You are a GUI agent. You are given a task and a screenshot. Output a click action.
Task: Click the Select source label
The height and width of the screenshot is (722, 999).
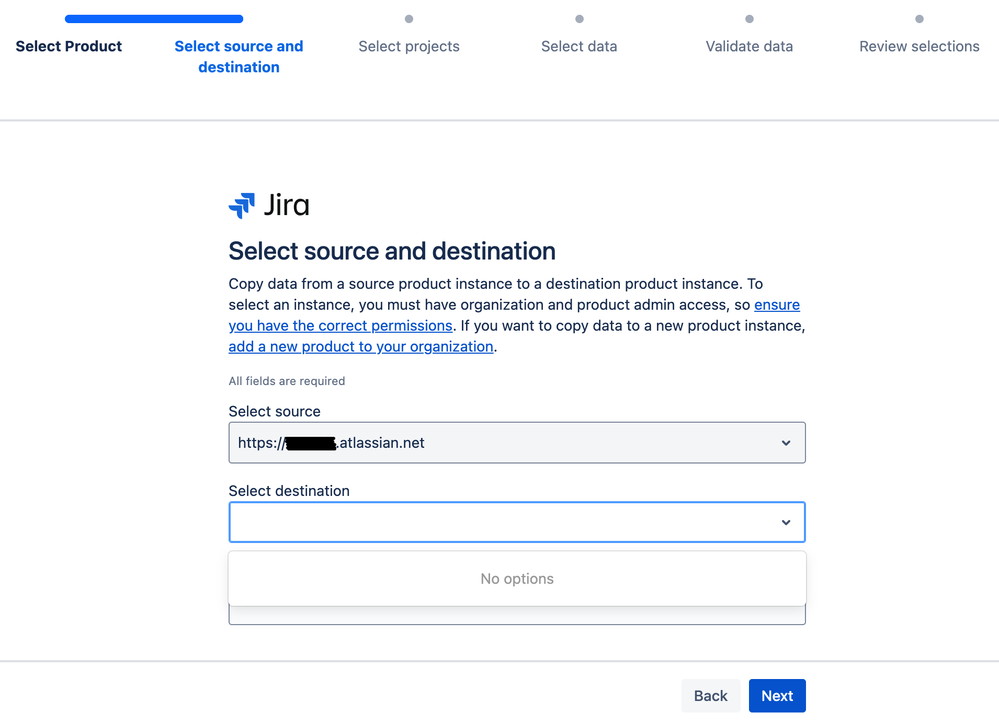click(x=275, y=412)
